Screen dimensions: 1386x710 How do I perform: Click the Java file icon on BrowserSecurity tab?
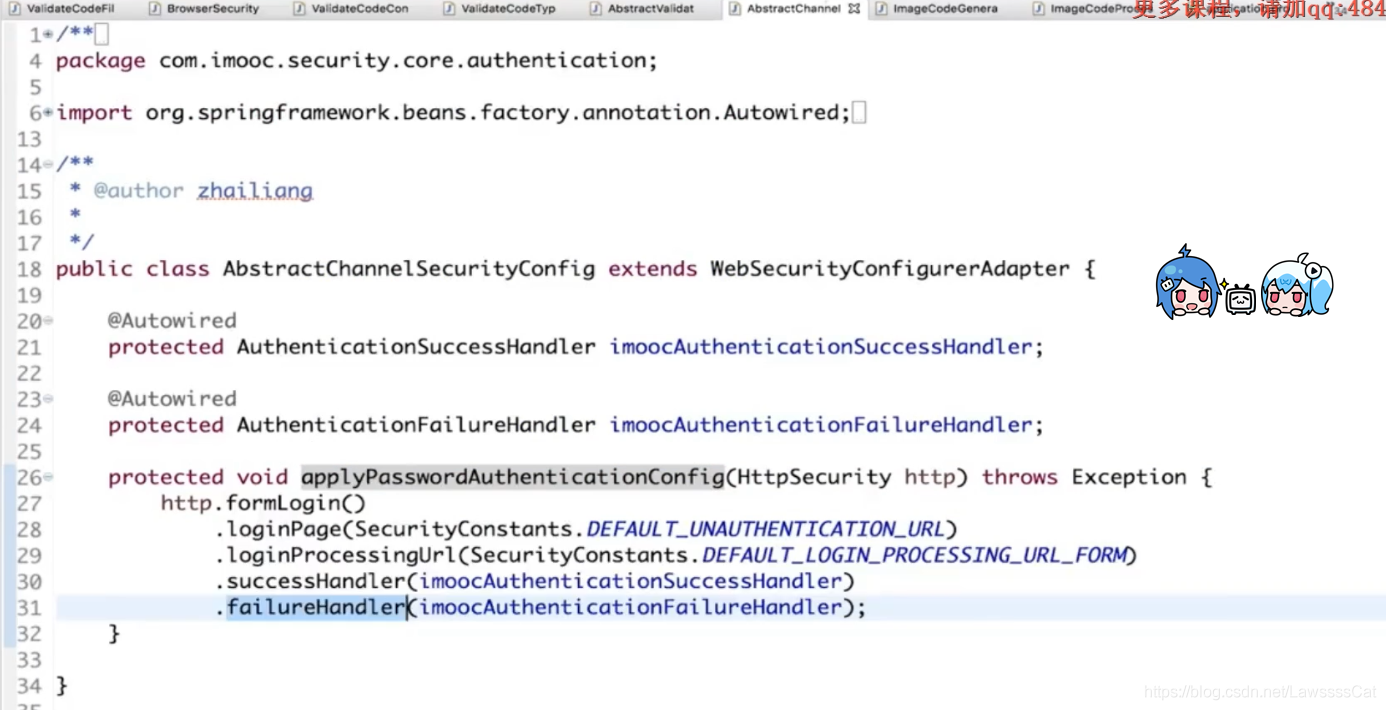[x=155, y=8]
